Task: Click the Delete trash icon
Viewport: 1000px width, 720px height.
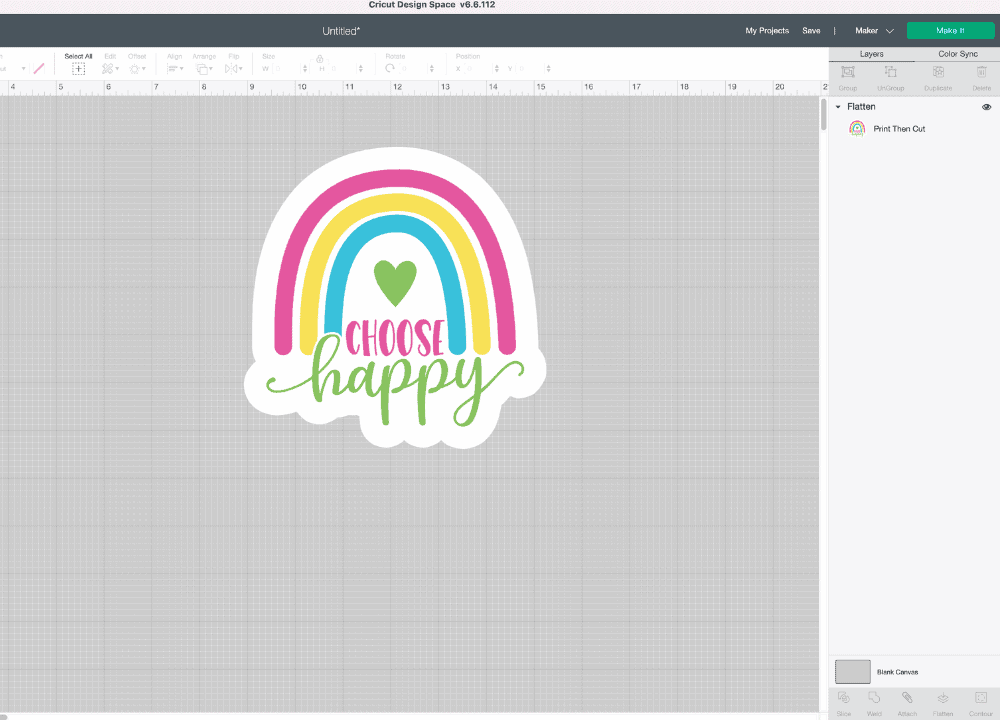Action: coord(981,73)
